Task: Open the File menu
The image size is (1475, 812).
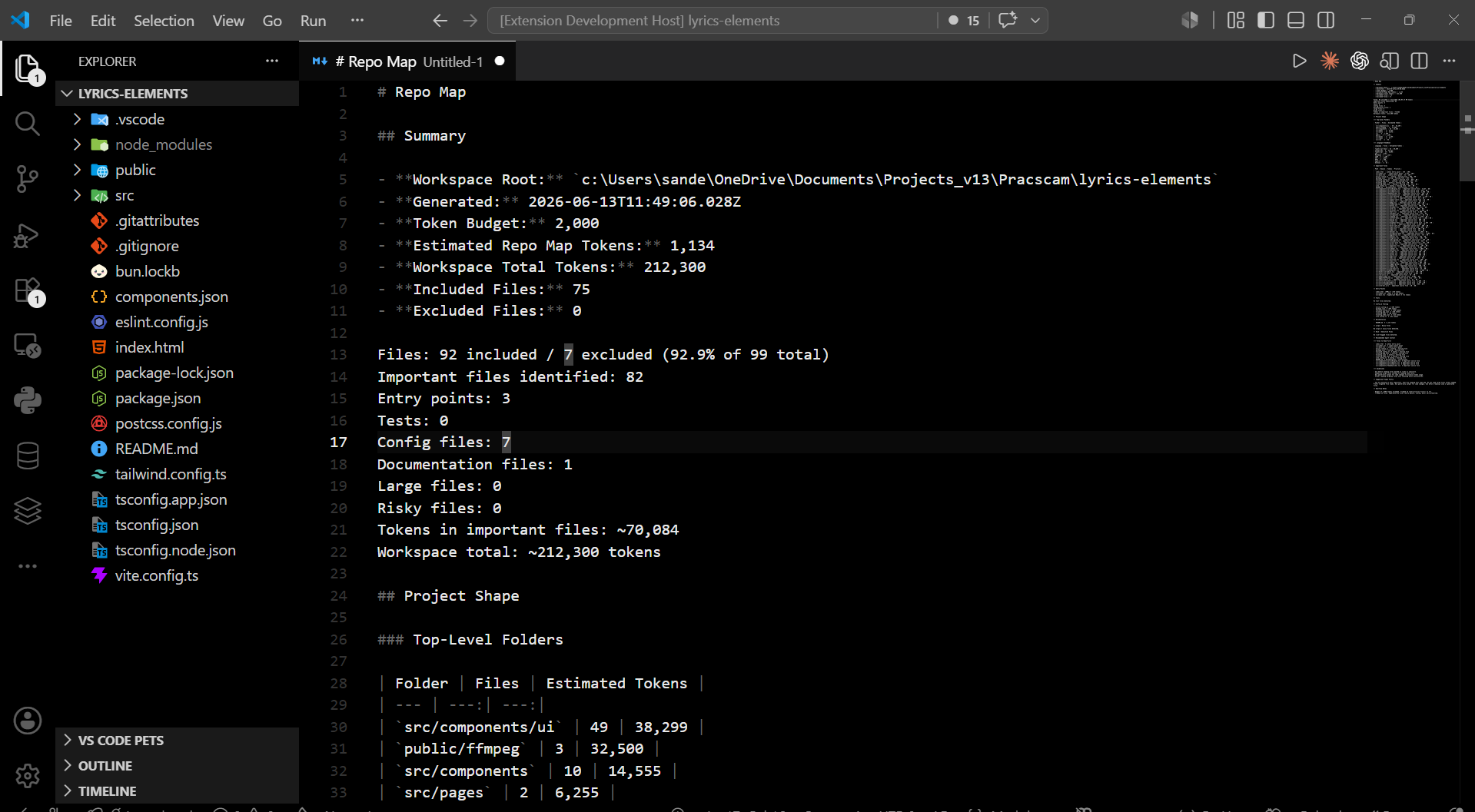Action: 61,21
